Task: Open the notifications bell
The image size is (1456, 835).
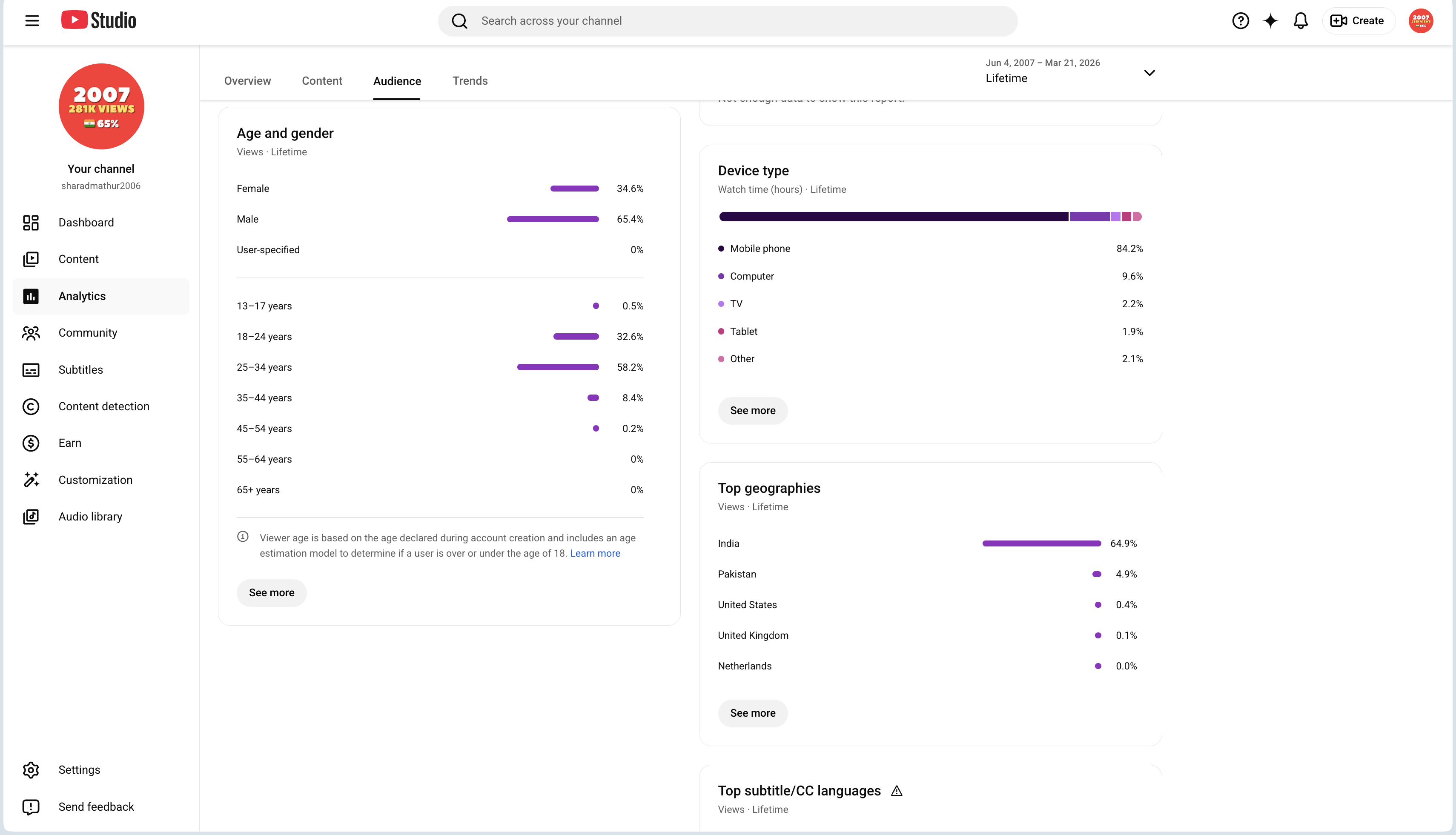Action: click(1301, 21)
